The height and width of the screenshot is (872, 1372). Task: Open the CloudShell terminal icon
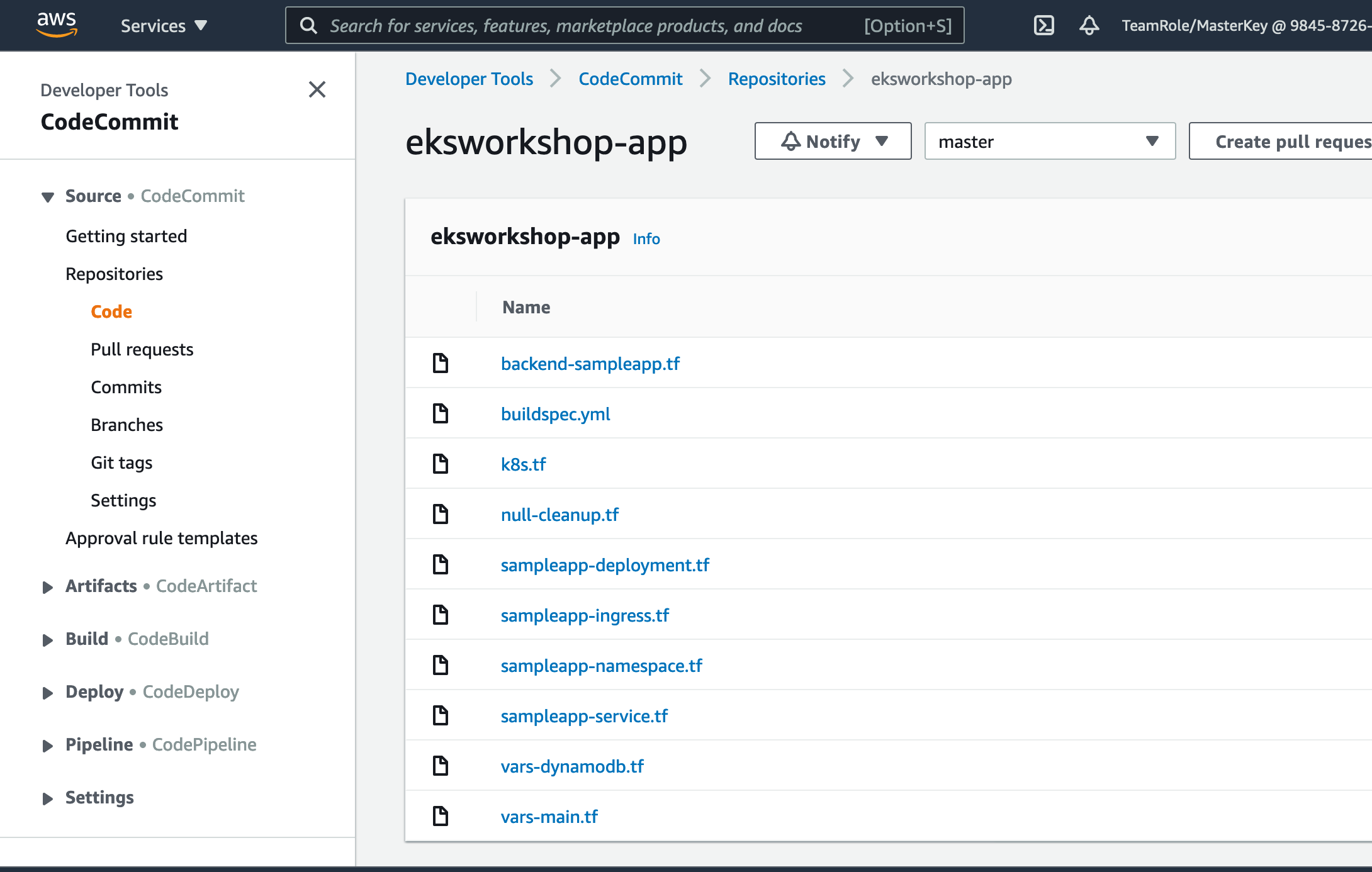tap(1044, 26)
